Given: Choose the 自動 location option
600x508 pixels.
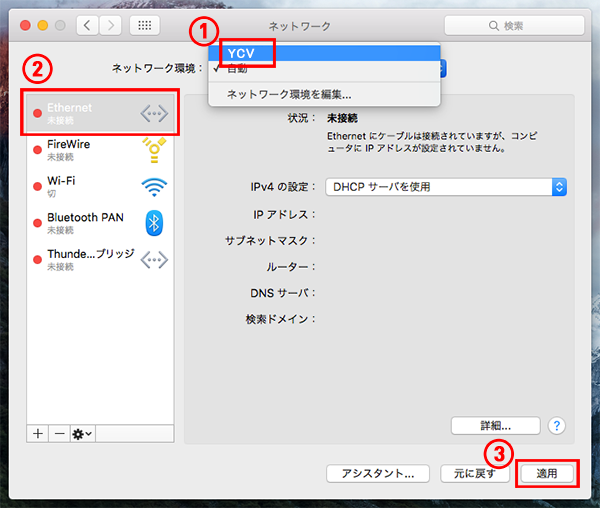Looking at the screenshot, I should (324, 69).
